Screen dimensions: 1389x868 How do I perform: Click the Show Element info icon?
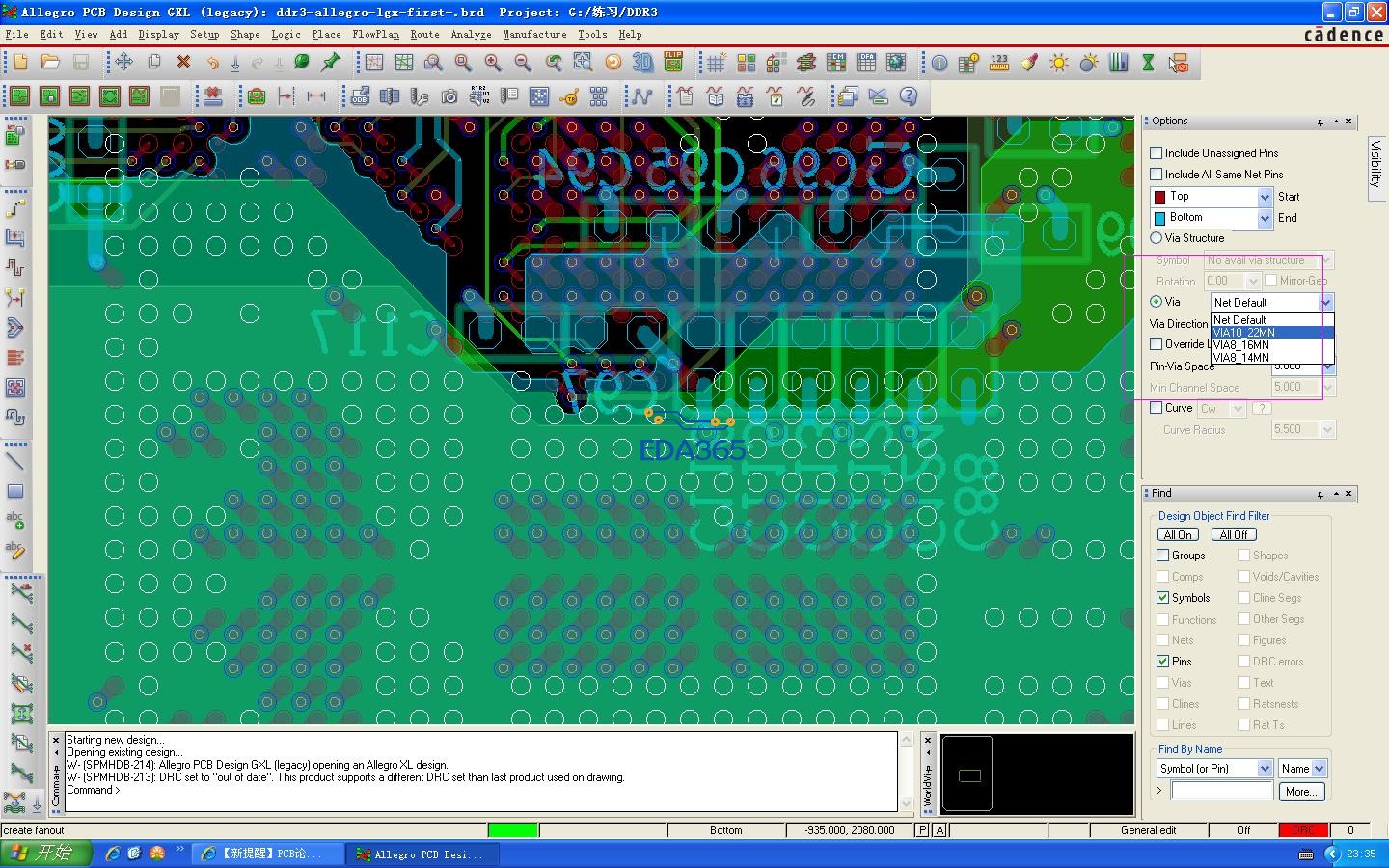[x=939, y=63]
